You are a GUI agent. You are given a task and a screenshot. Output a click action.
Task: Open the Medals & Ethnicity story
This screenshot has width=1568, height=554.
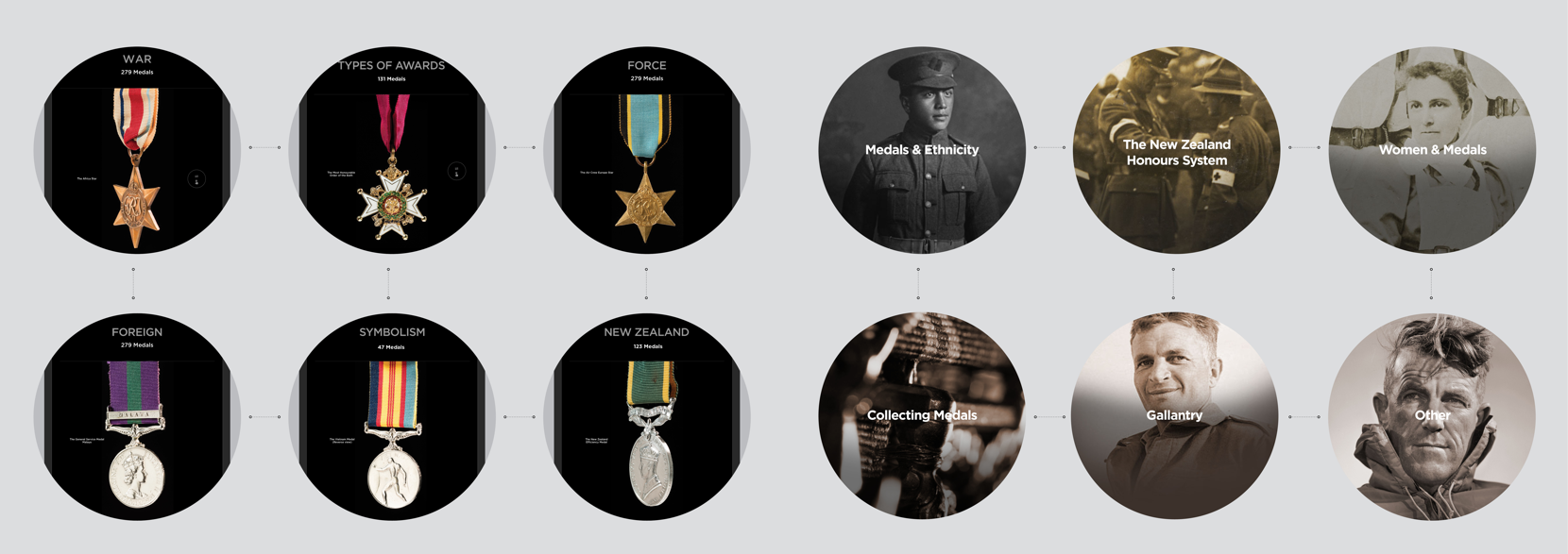922,150
